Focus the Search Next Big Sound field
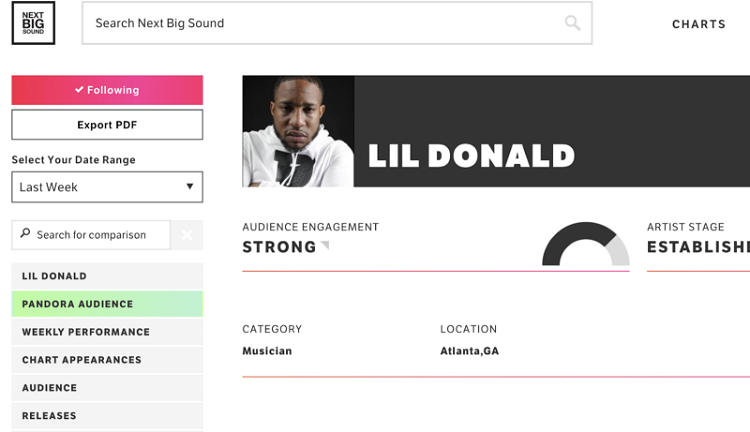Viewport: 750px width, 432px height. point(337,23)
